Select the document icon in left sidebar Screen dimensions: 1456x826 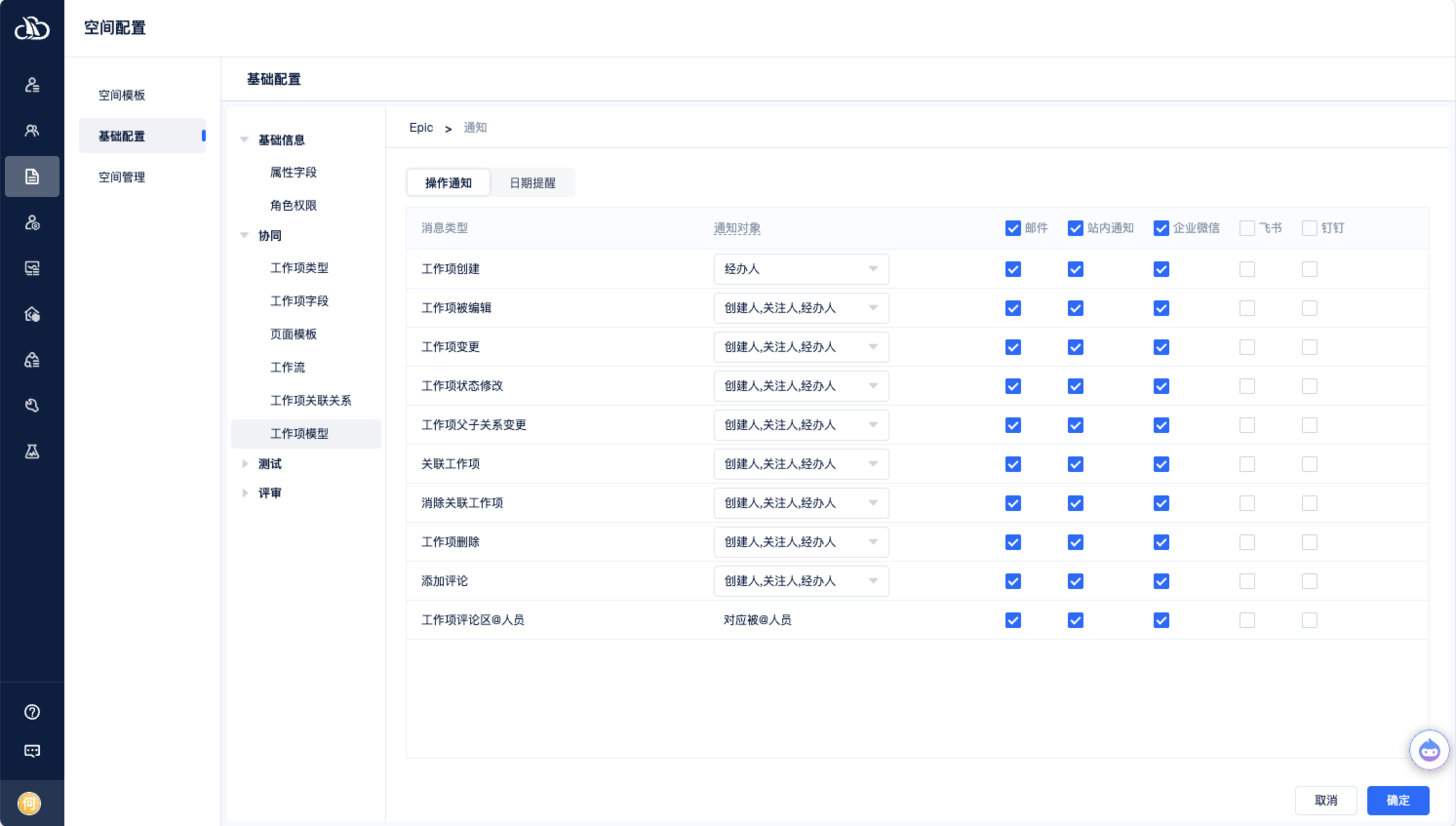click(x=32, y=177)
